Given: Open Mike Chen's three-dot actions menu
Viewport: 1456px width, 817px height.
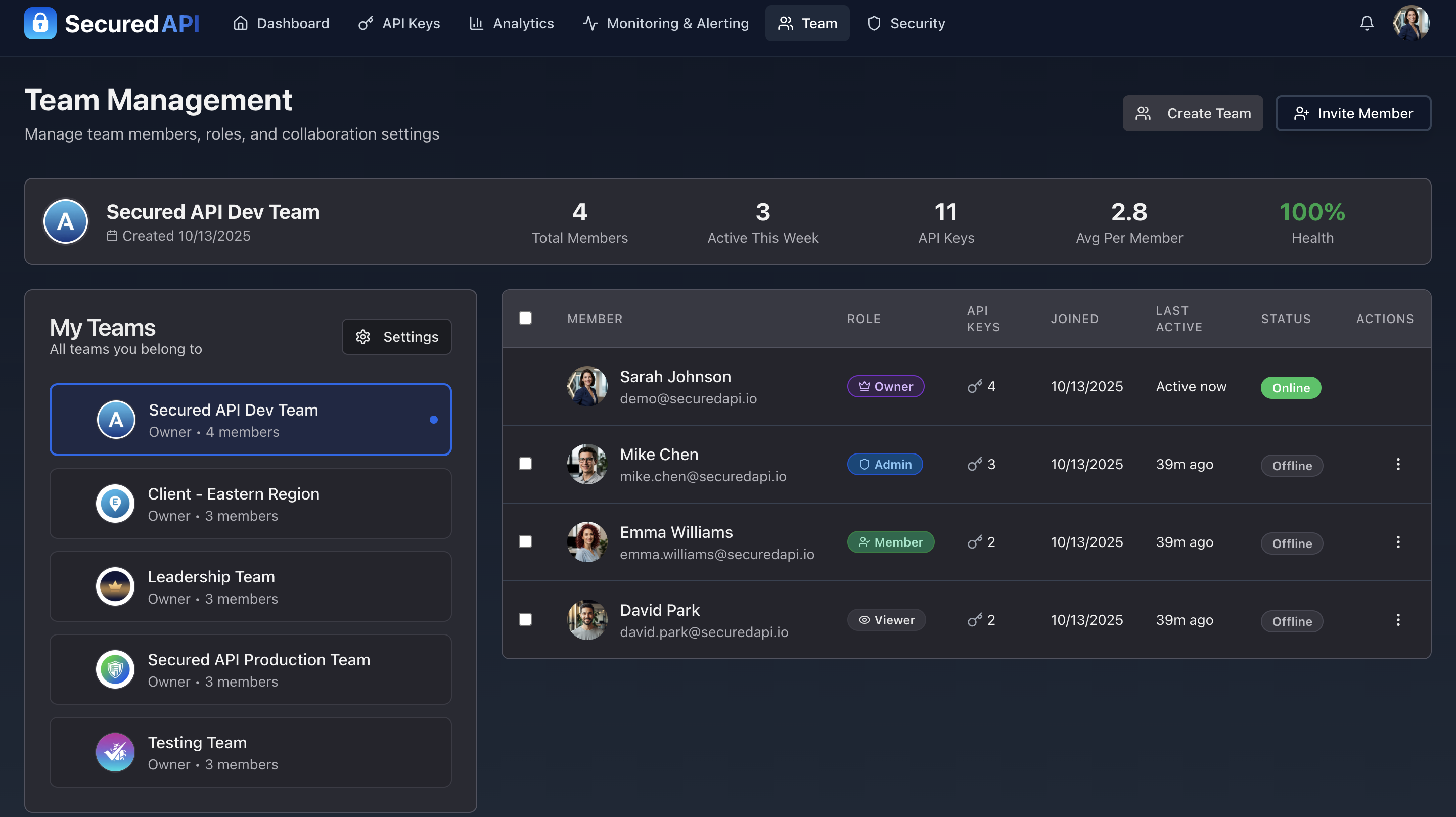Looking at the screenshot, I should pyautogui.click(x=1398, y=464).
